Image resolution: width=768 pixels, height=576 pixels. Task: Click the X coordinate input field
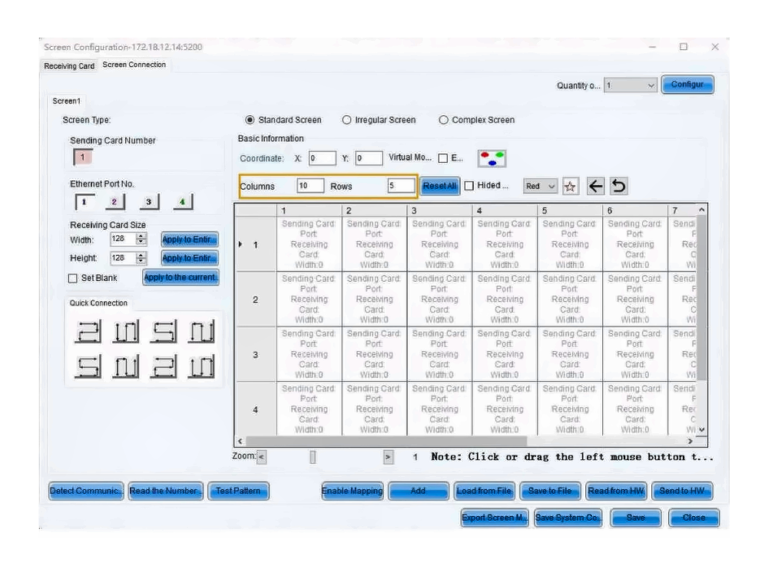[x=322, y=159]
